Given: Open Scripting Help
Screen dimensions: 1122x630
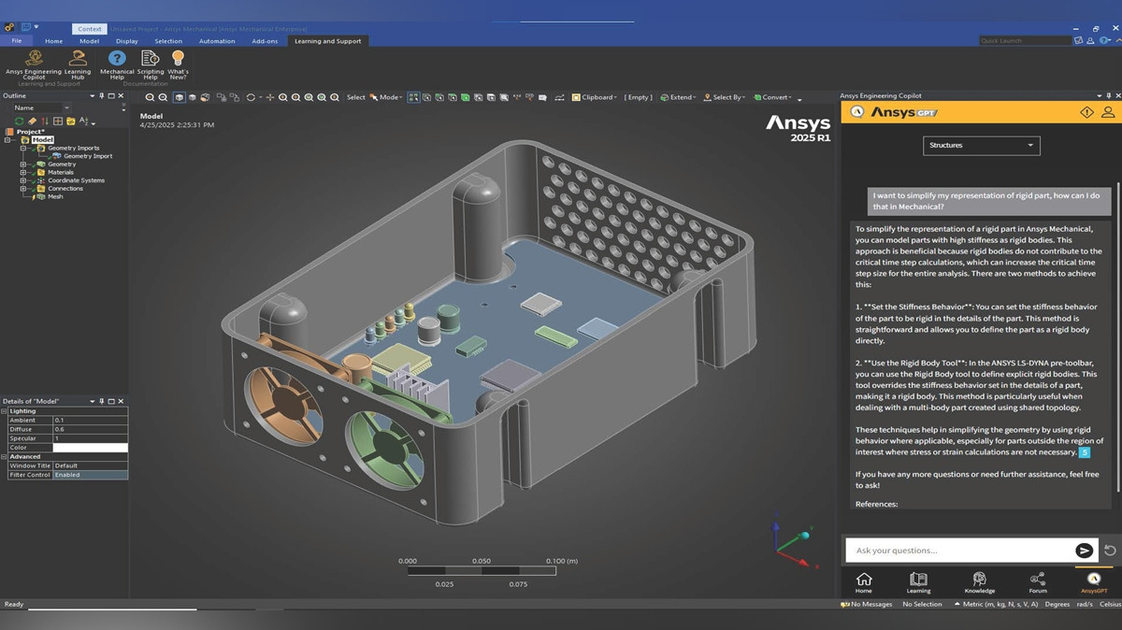Looking at the screenshot, I should click(x=150, y=64).
